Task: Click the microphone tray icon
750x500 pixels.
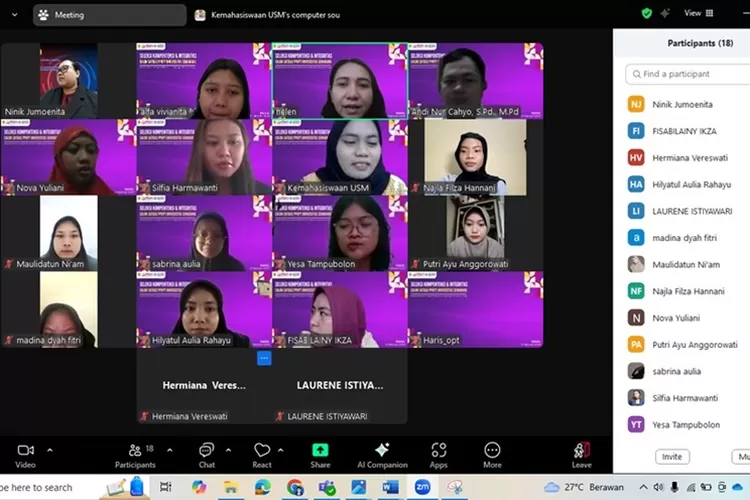Action: [x=674, y=488]
